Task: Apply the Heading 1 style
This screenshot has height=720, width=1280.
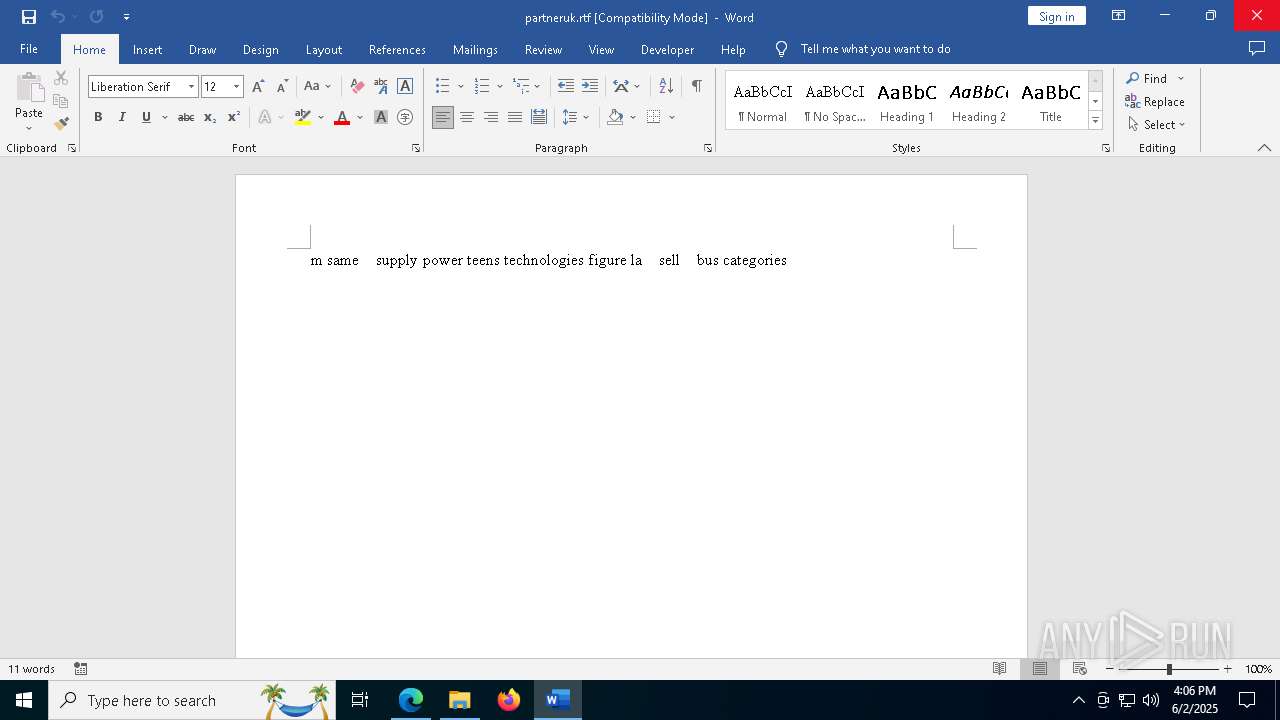Action: point(907,102)
